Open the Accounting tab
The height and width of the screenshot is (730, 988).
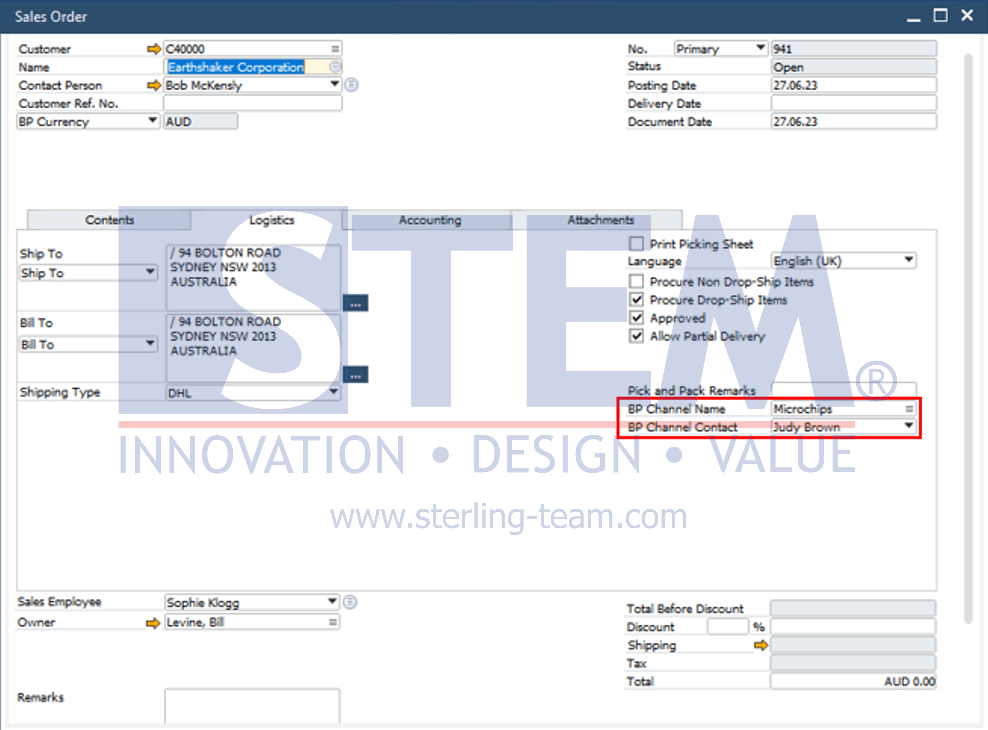coord(430,220)
